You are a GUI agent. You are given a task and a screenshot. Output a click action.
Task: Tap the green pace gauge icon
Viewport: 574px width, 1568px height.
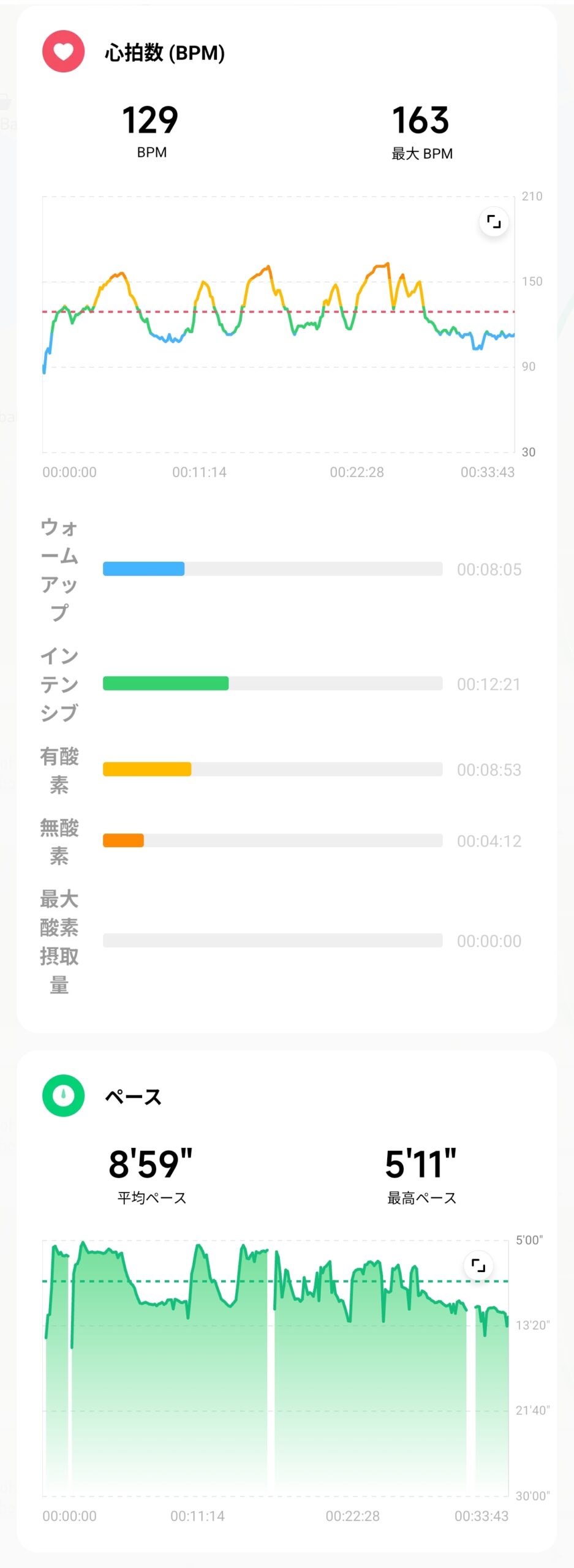[63, 1096]
